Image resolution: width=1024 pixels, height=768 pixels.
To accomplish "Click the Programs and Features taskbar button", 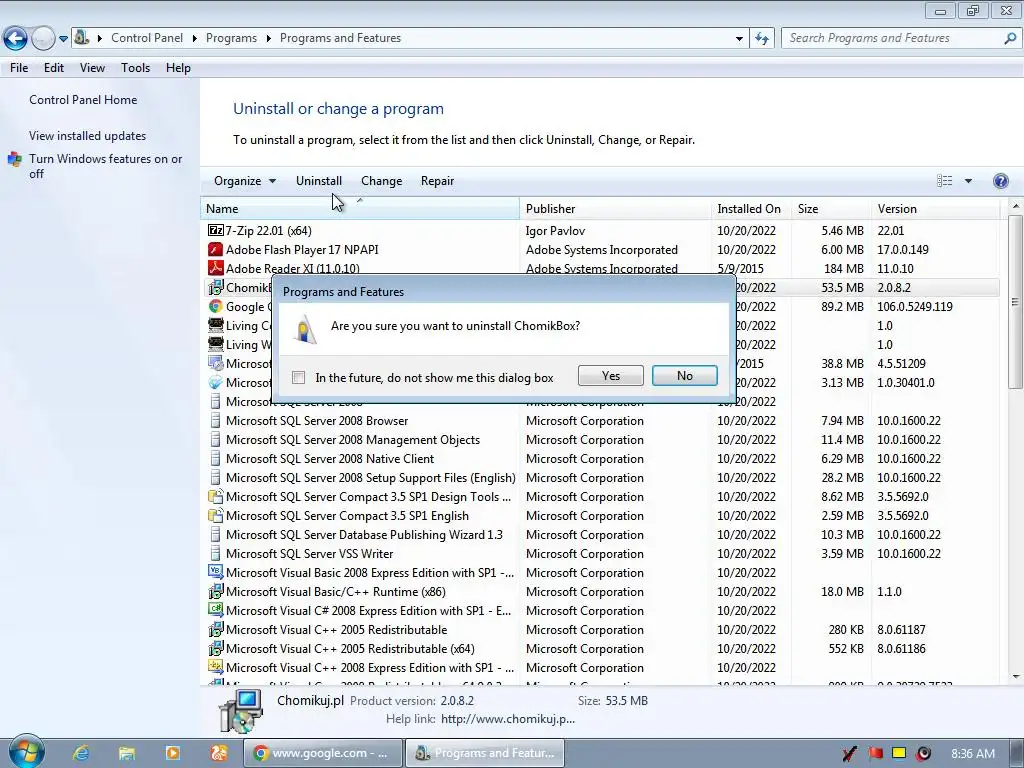I will pyautogui.click(x=485, y=753).
